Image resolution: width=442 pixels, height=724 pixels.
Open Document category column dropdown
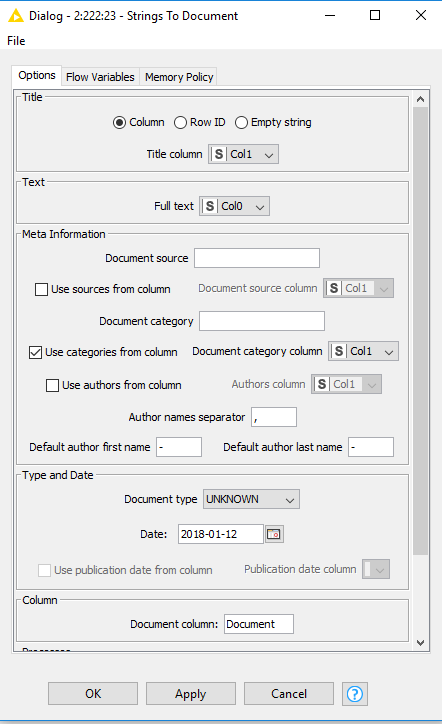(363, 351)
